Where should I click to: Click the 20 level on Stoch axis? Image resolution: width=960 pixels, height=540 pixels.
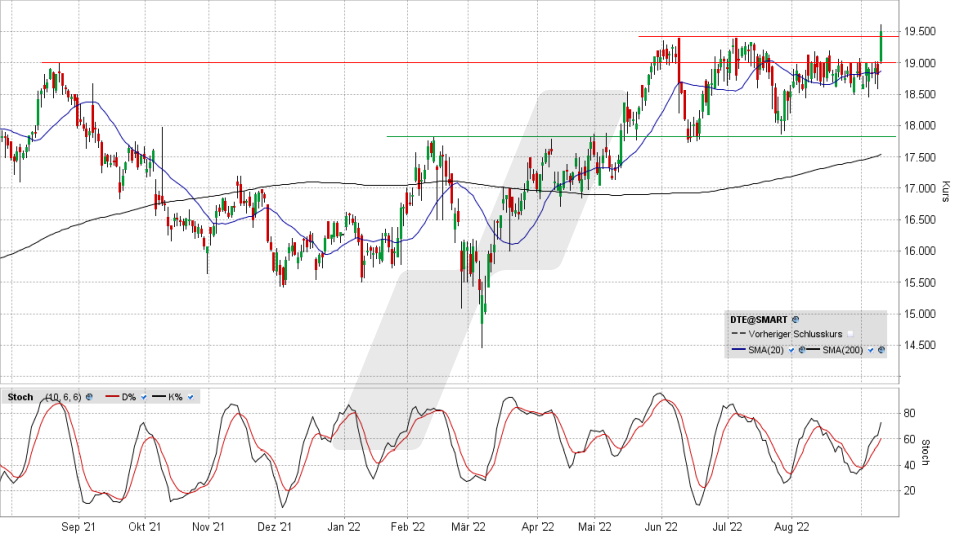click(909, 491)
